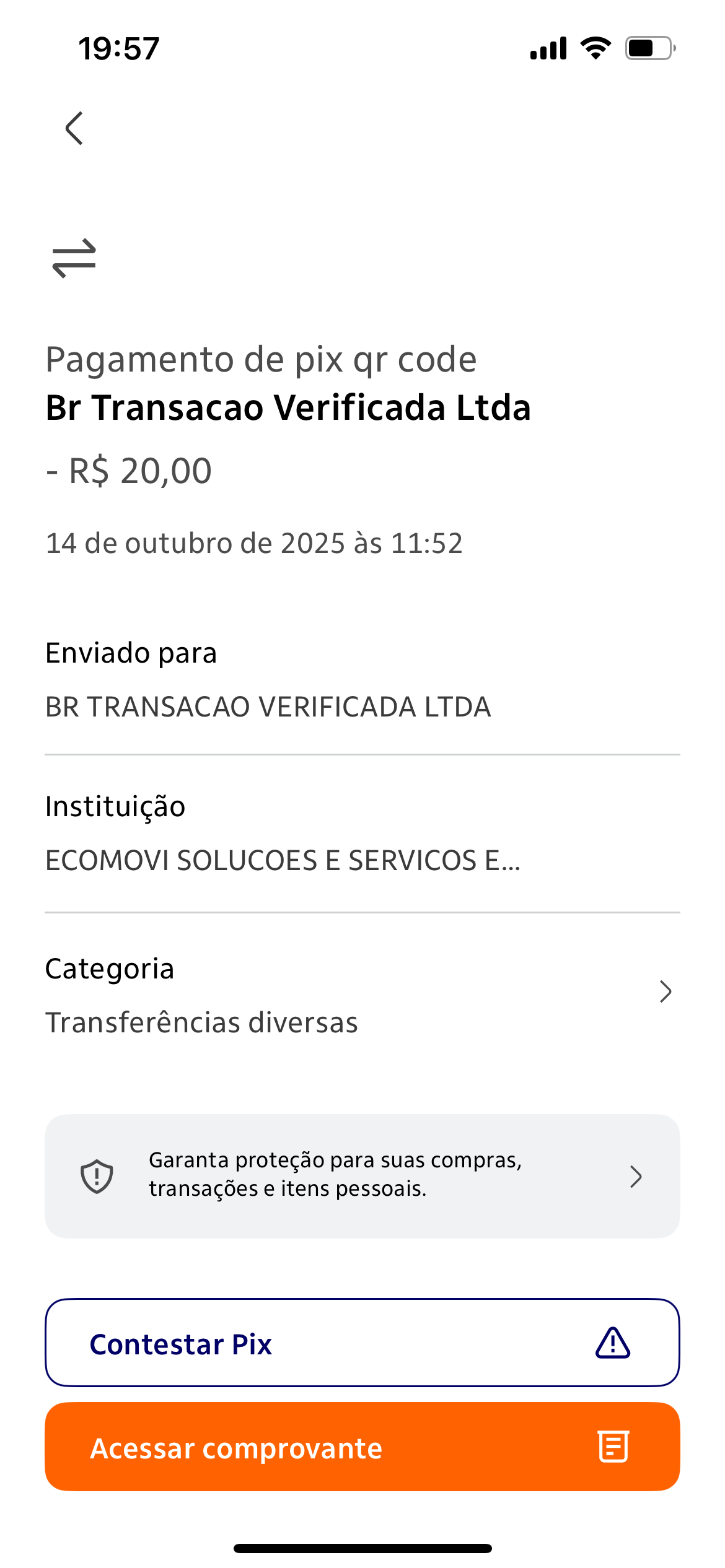This screenshot has width=725, height=1568.
Task: Open Transferências diversas category row
Action: pyautogui.click(x=201, y=1022)
